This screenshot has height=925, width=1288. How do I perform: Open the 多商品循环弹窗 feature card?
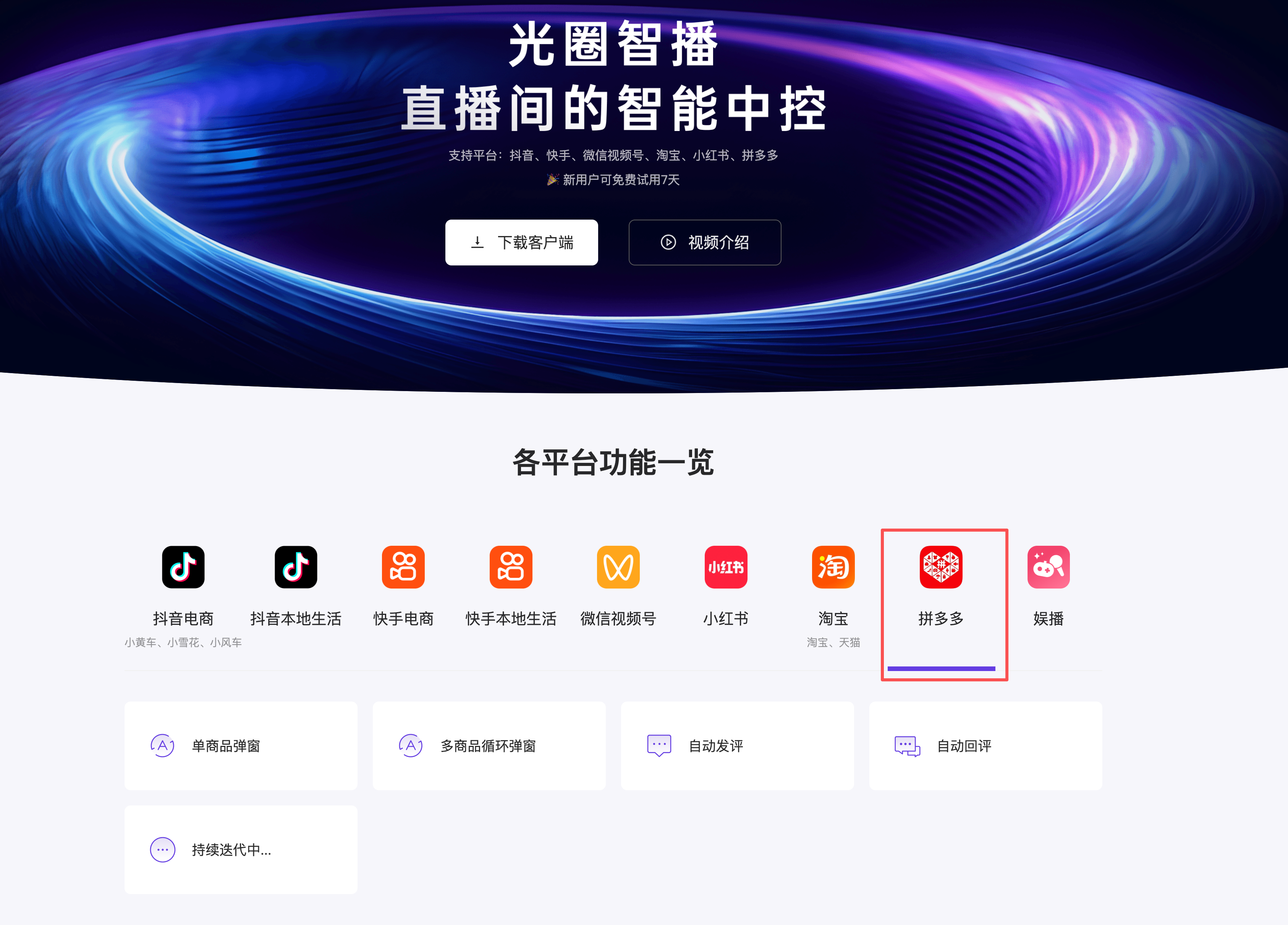(489, 745)
